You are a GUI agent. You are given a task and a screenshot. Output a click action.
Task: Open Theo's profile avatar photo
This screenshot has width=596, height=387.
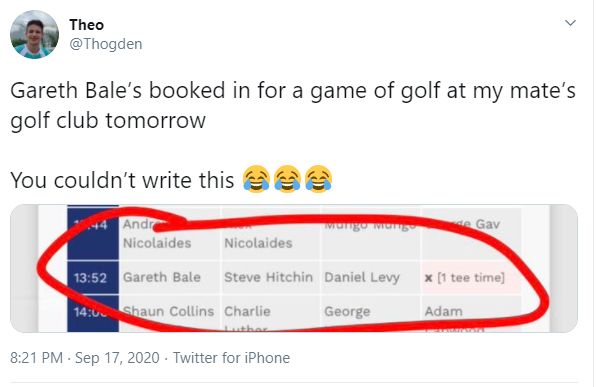[x=34, y=35]
